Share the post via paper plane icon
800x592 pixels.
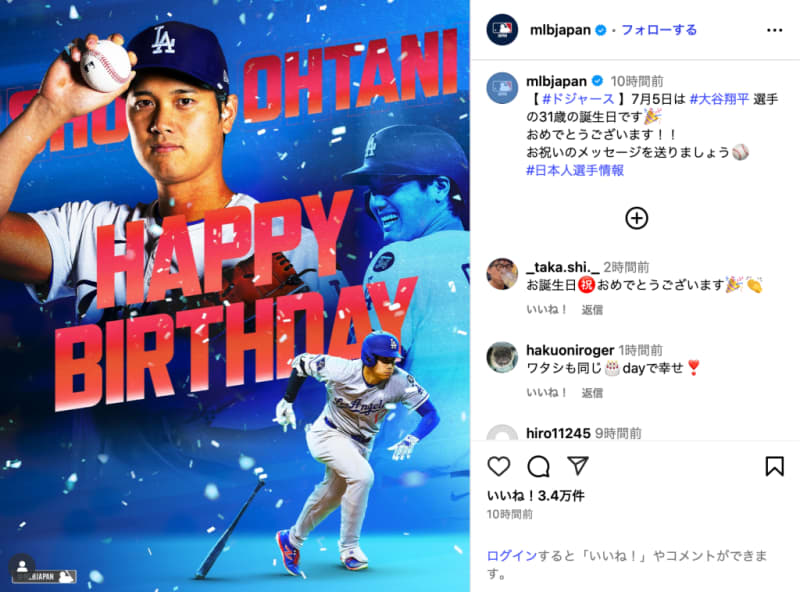(x=578, y=465)
